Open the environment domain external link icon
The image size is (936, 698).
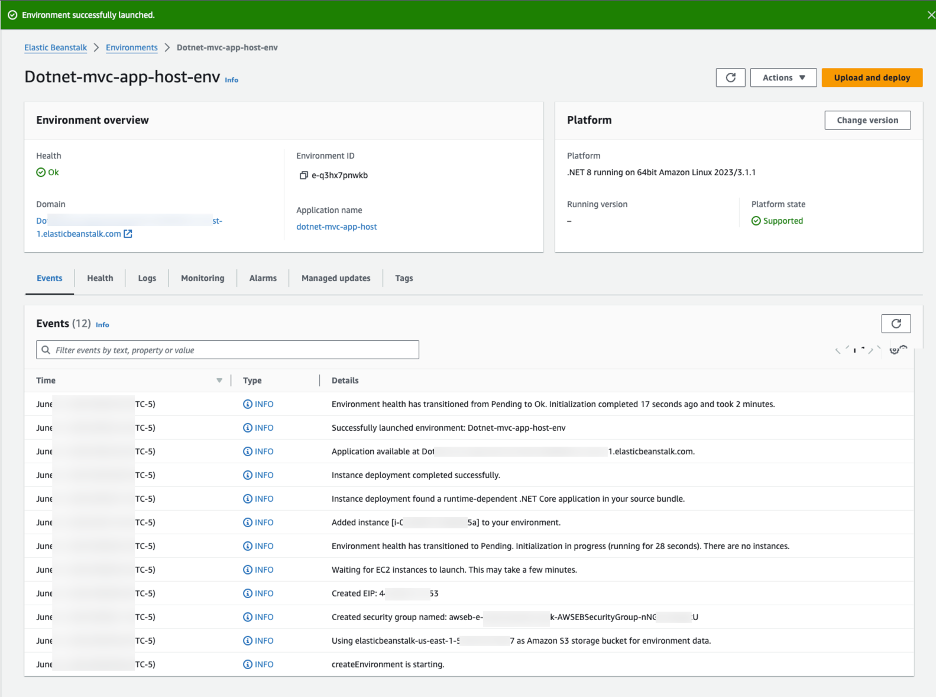point(128,234)
